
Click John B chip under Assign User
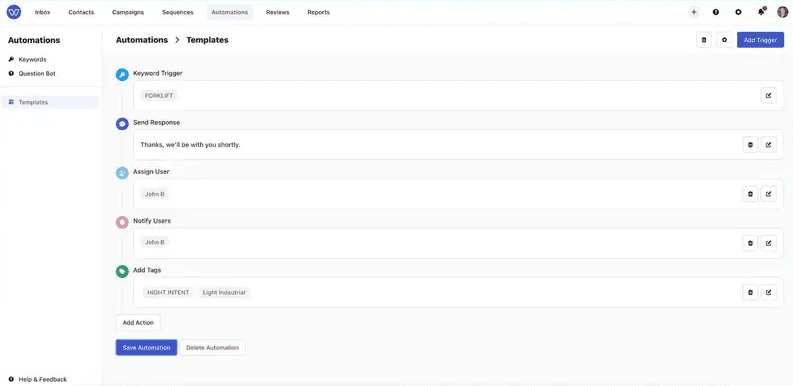[x=155, y=194]
